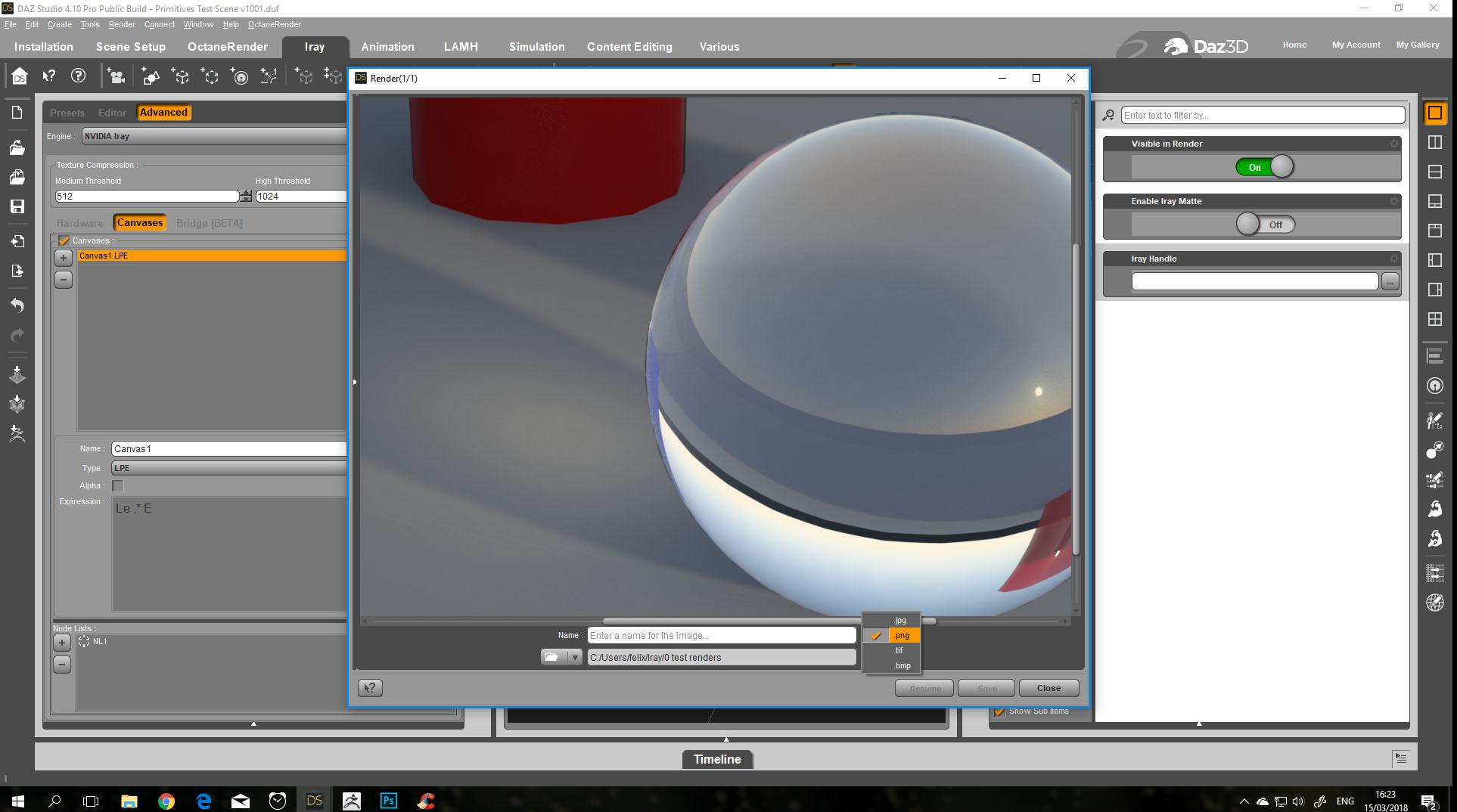Select the Canvas1.LPE list entry
The width and height of the screenshot is (1457, 812).
click(212, 256)
